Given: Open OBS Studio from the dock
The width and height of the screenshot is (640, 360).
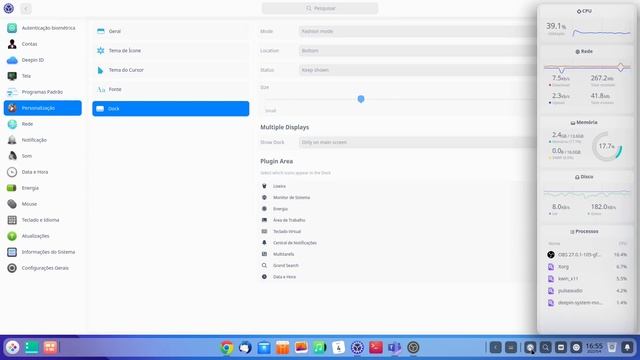Looking at the screenshot, I should click(413, 348).
